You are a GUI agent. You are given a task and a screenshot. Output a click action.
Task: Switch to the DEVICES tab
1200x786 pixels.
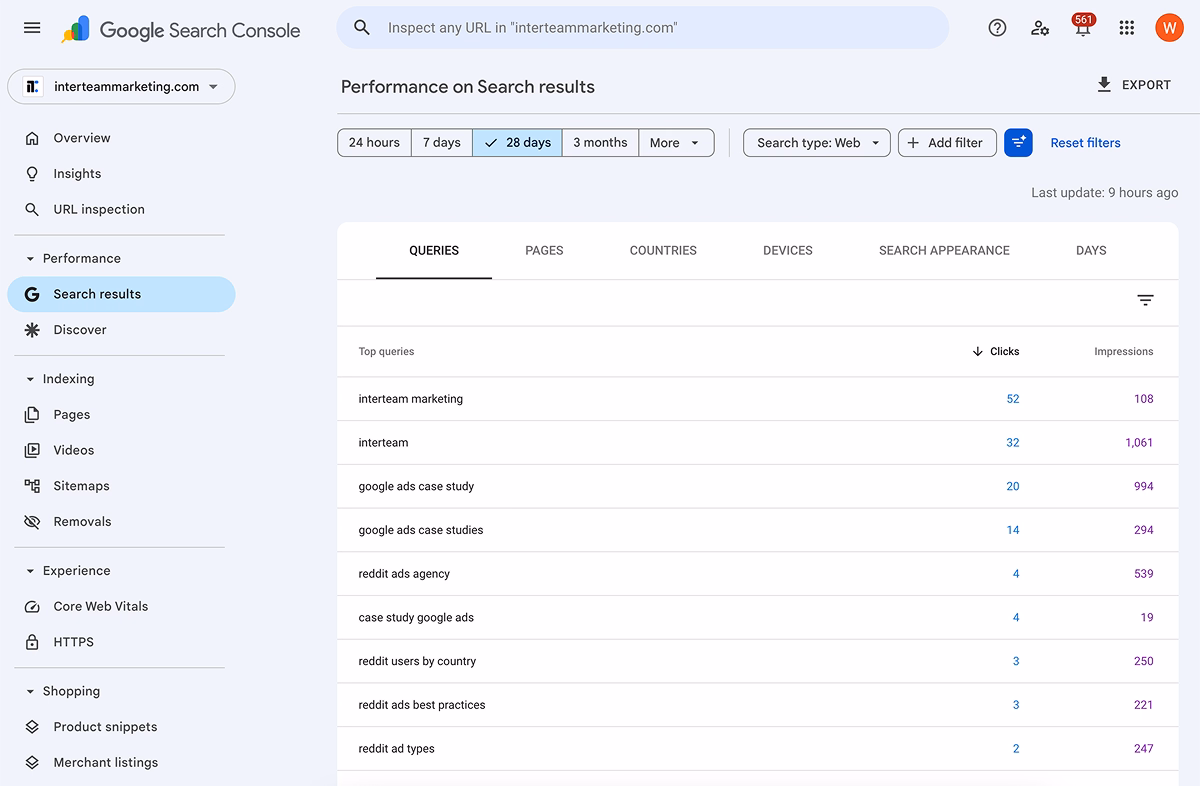point(787,250)
